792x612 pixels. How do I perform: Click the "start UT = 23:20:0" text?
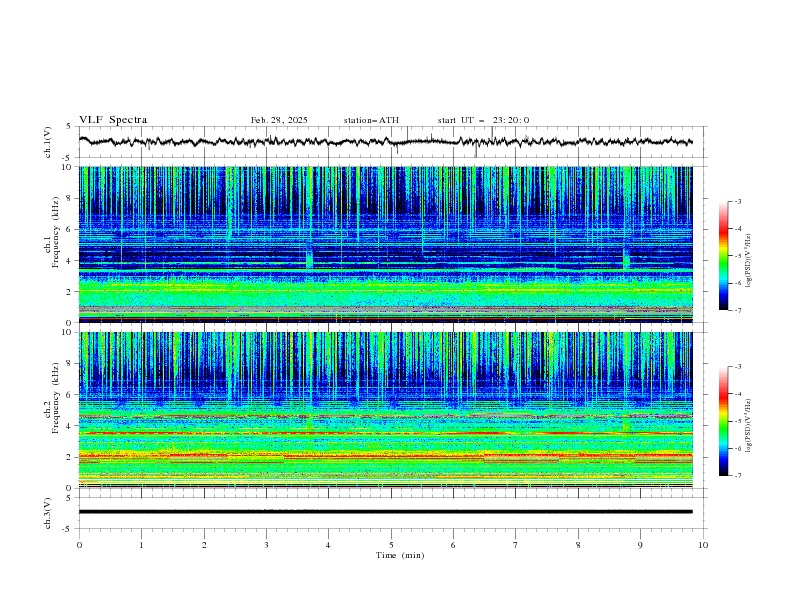[x=483, y=120]
